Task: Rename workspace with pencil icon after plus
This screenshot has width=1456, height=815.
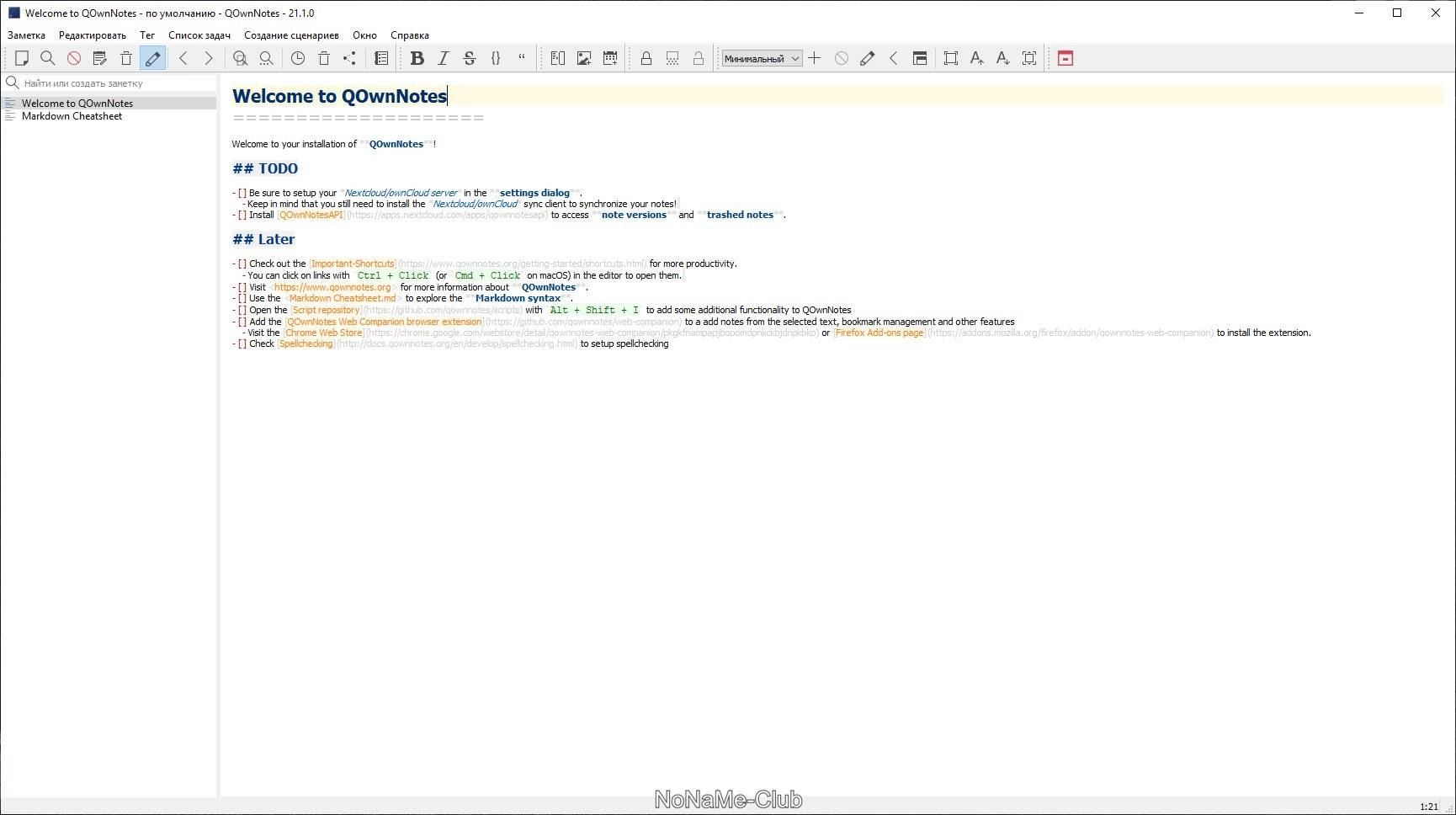Action: click(x=867, y=58)
